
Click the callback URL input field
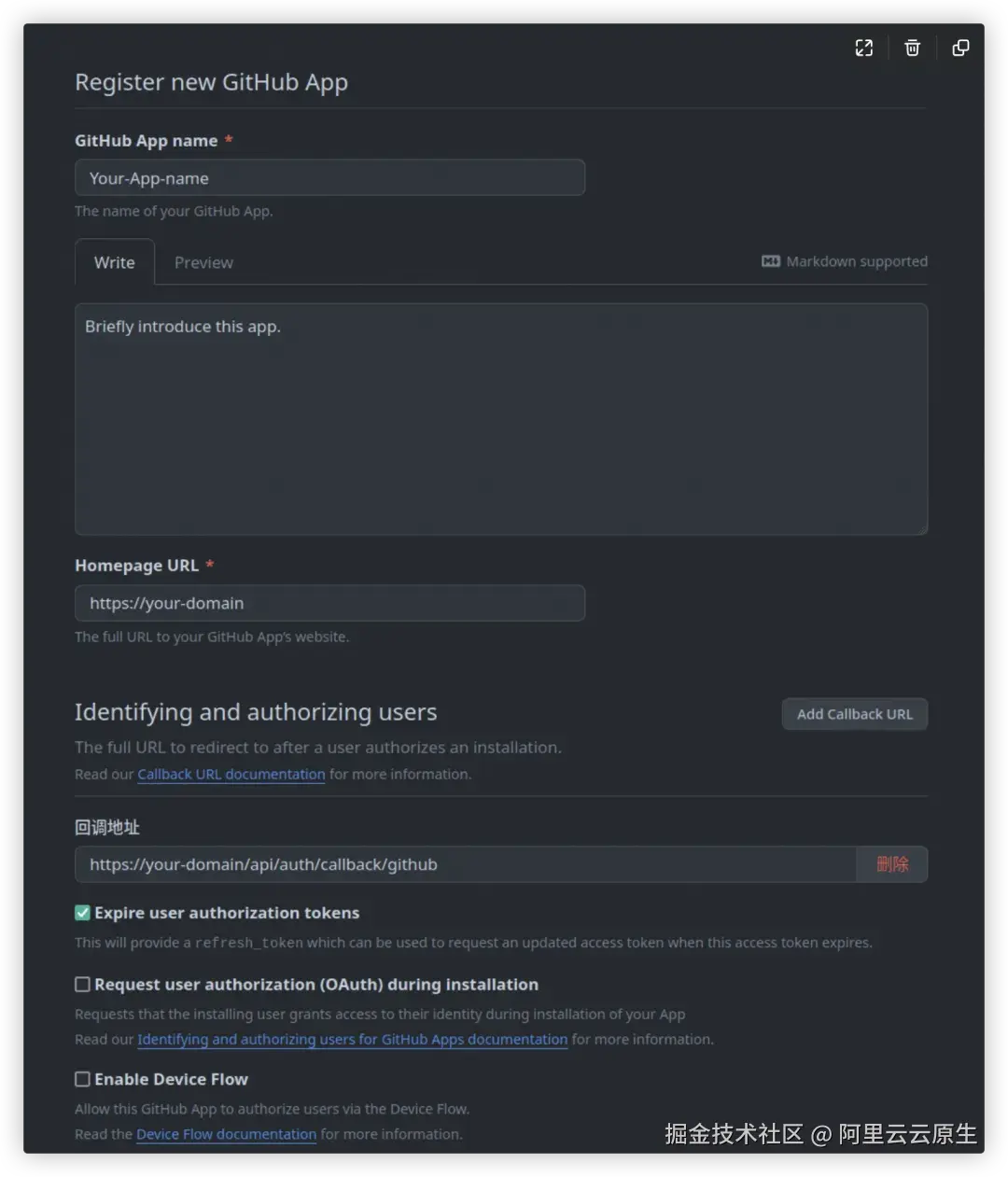pyautogui.click(x=465, y=864)
